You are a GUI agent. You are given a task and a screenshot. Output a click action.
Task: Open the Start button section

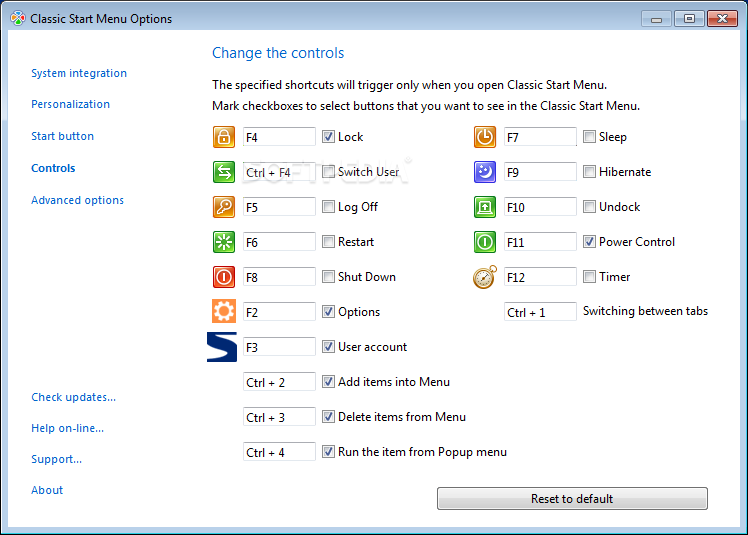[62, 136]
